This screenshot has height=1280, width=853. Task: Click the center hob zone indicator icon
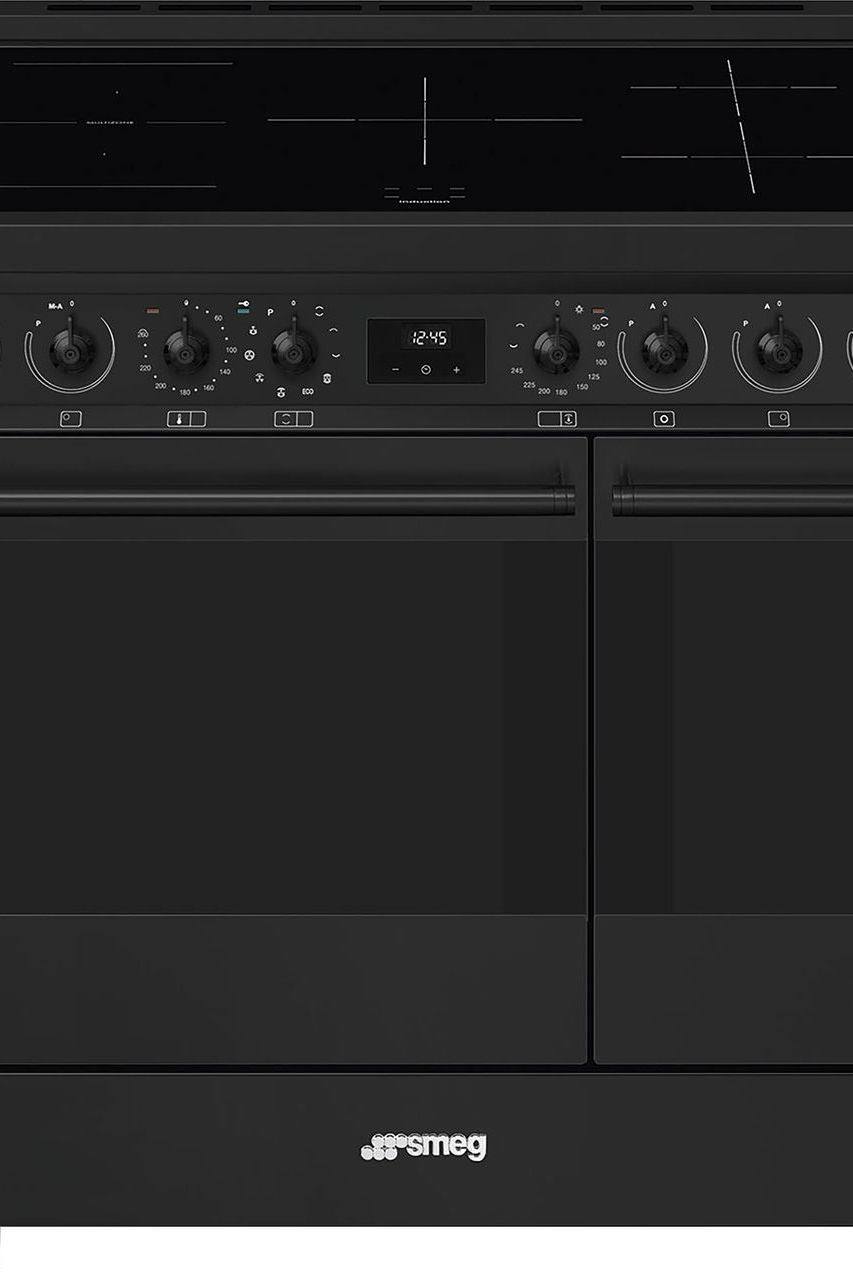point(664,419)
